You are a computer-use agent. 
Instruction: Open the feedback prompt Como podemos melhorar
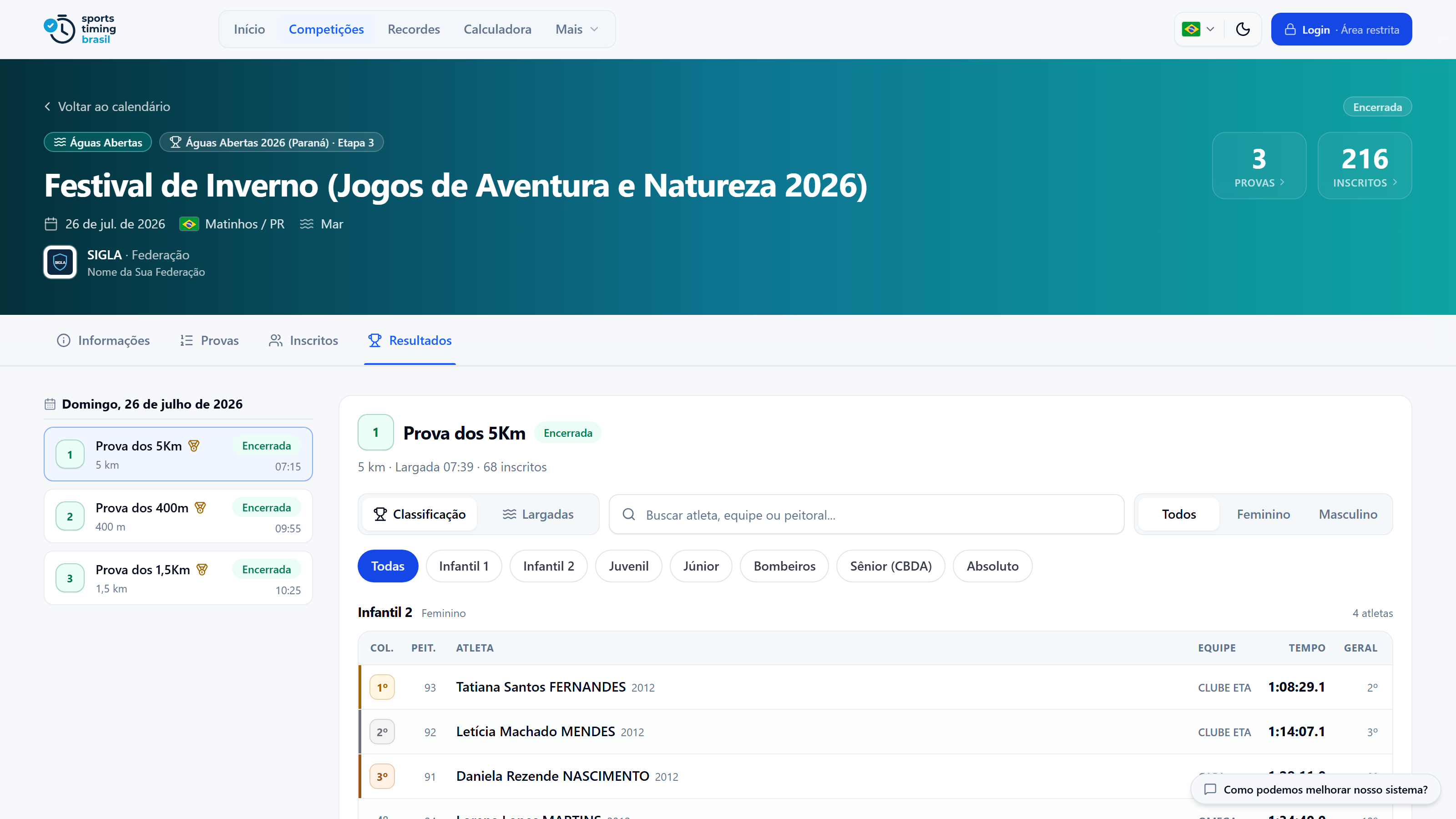click(1315, 789)
